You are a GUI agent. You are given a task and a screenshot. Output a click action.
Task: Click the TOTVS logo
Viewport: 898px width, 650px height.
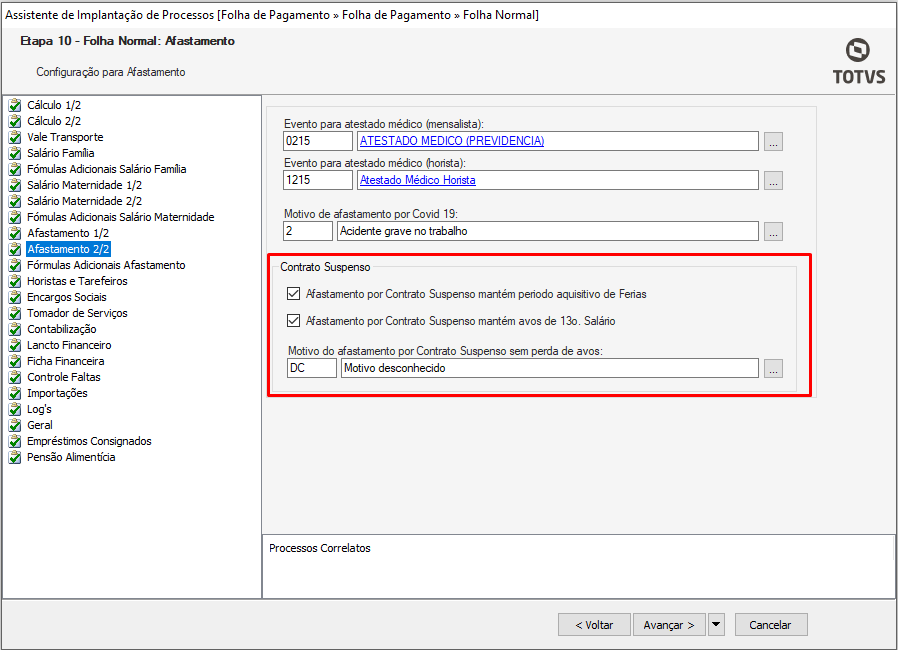858,61
